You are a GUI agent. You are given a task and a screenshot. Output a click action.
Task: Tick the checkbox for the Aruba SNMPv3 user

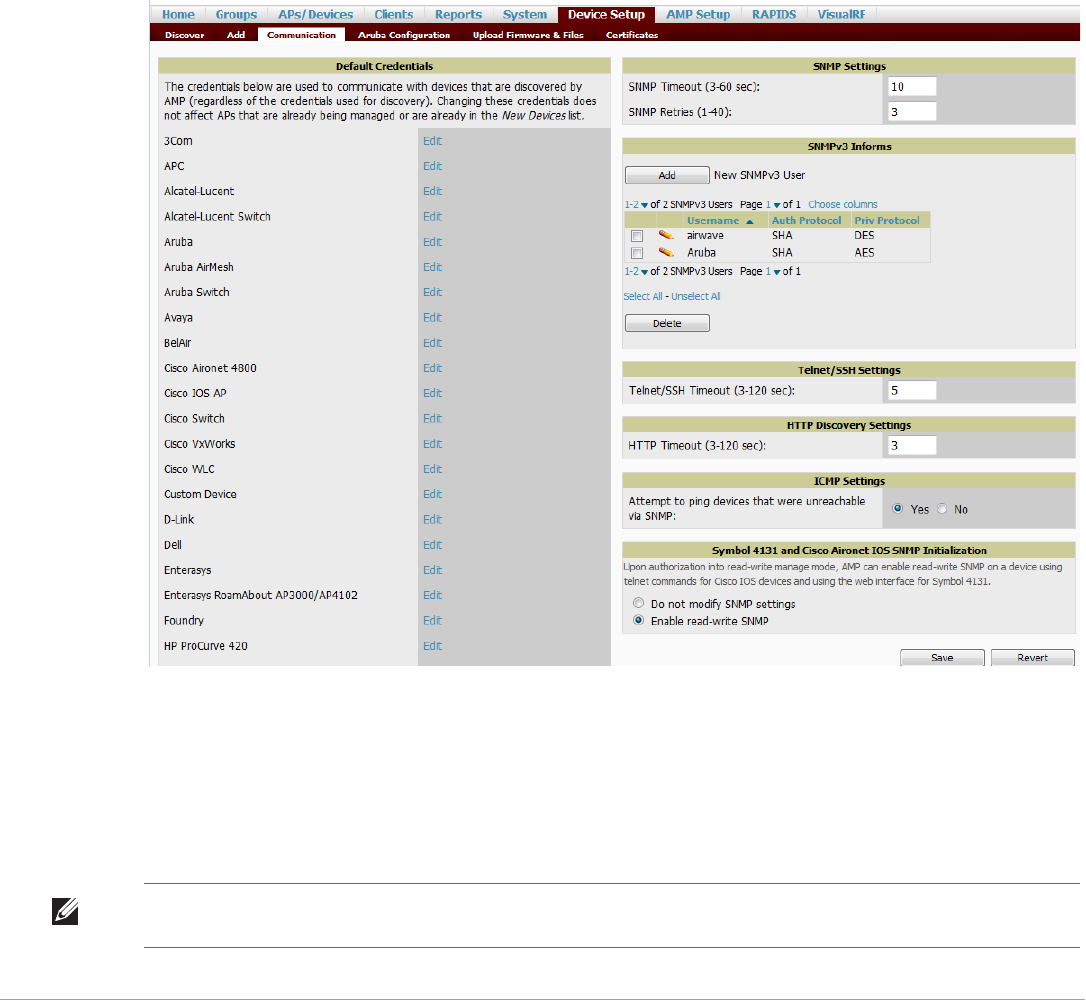point(637,253)
